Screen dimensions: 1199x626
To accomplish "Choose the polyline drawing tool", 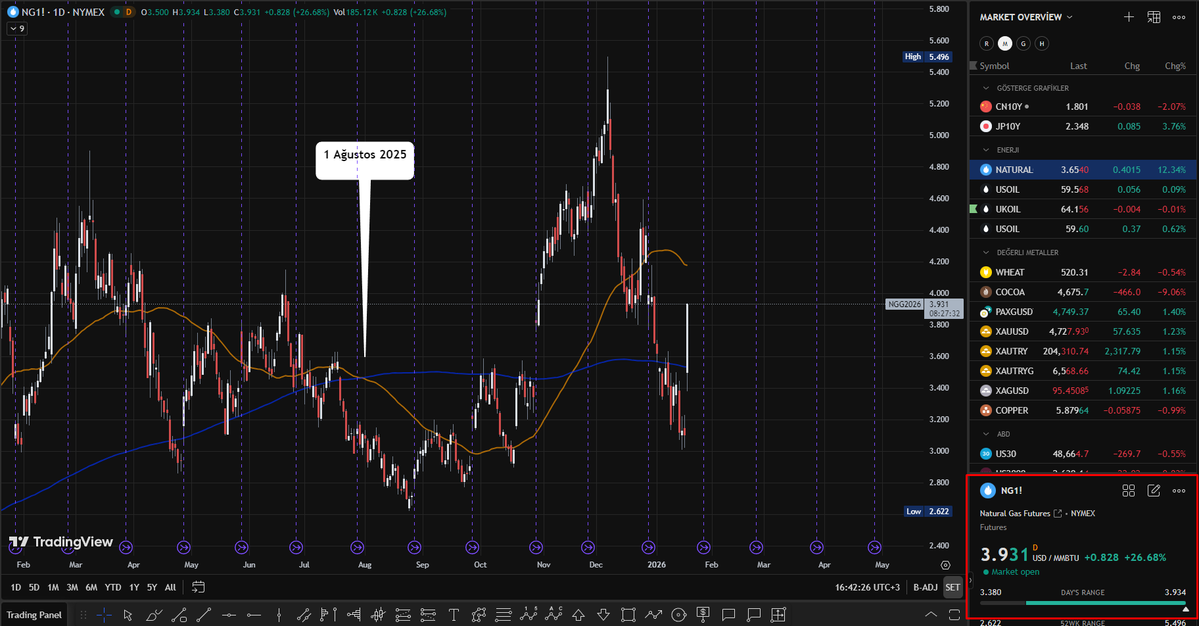I will point(653,615).
